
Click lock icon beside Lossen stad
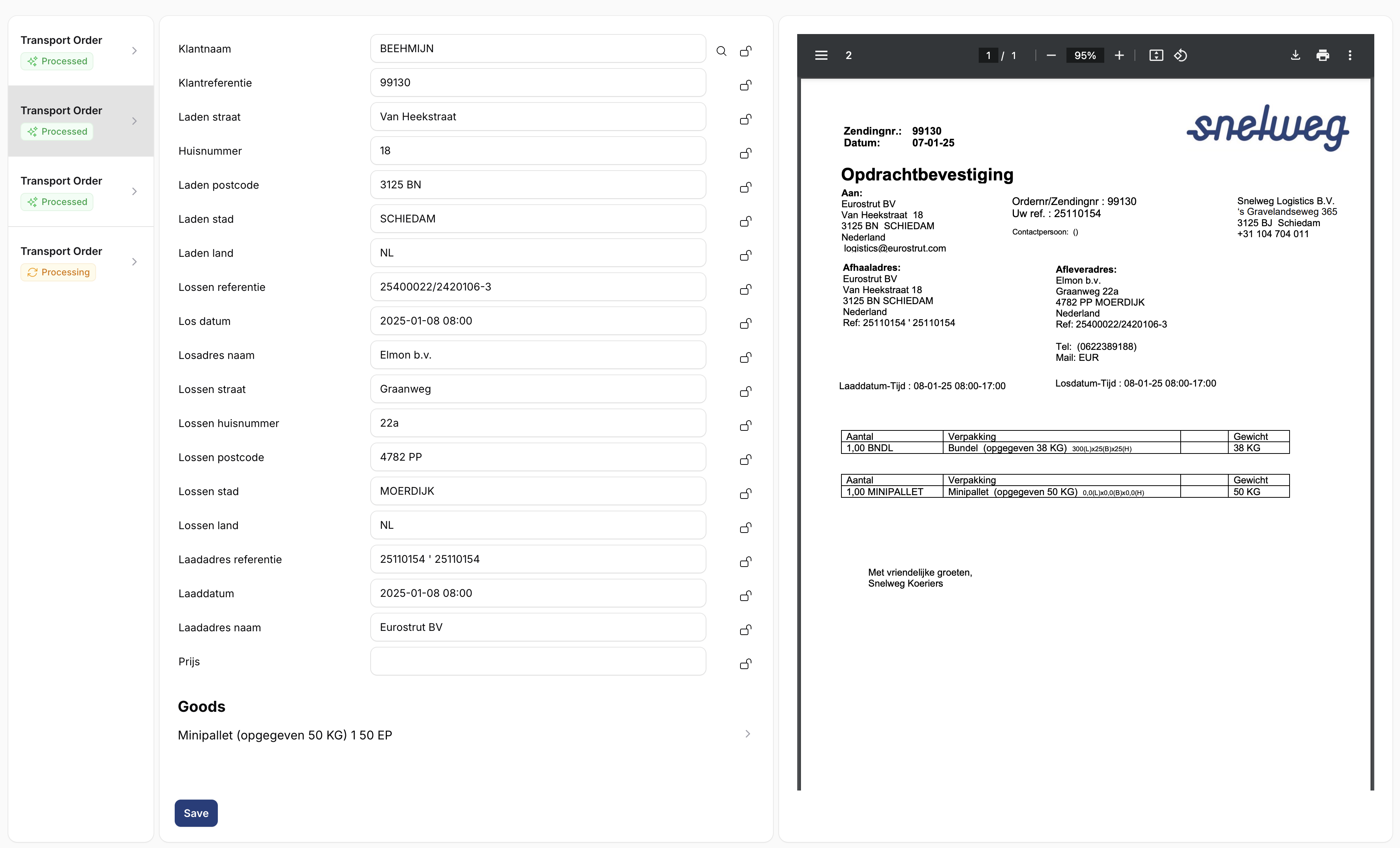[745, 494]
